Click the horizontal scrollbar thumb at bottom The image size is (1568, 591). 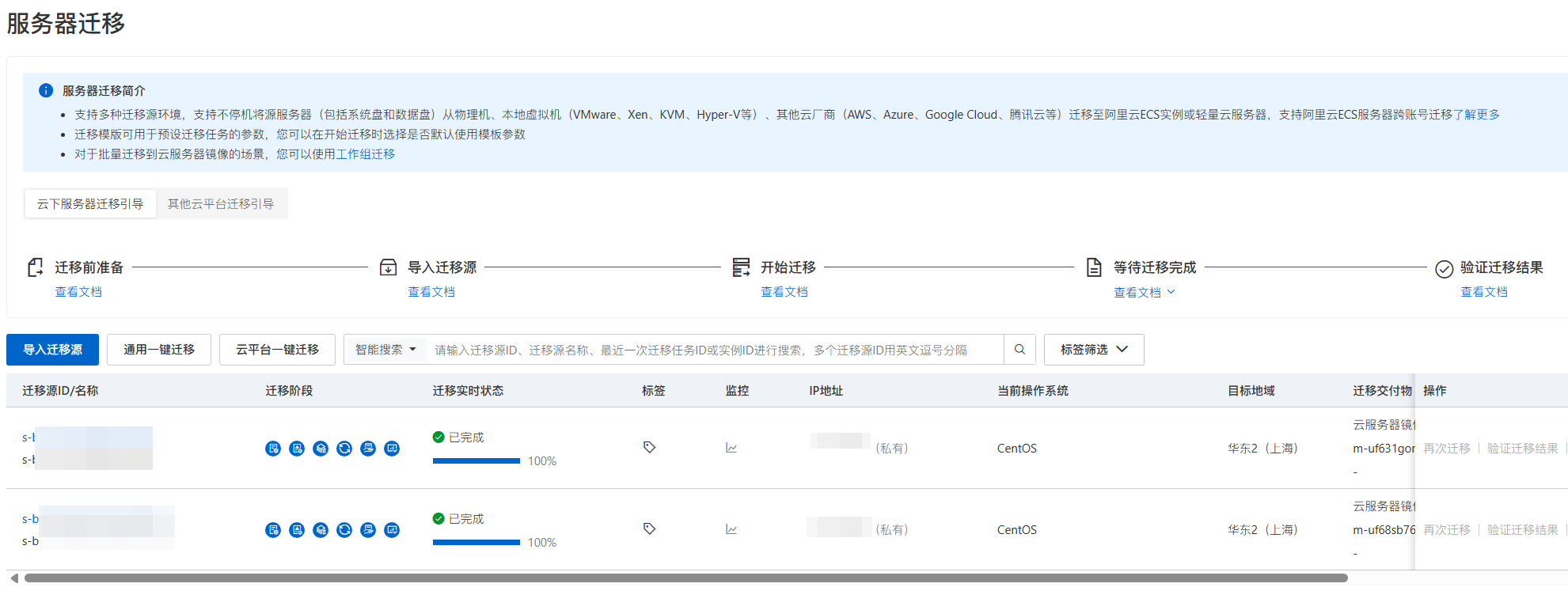685,578
